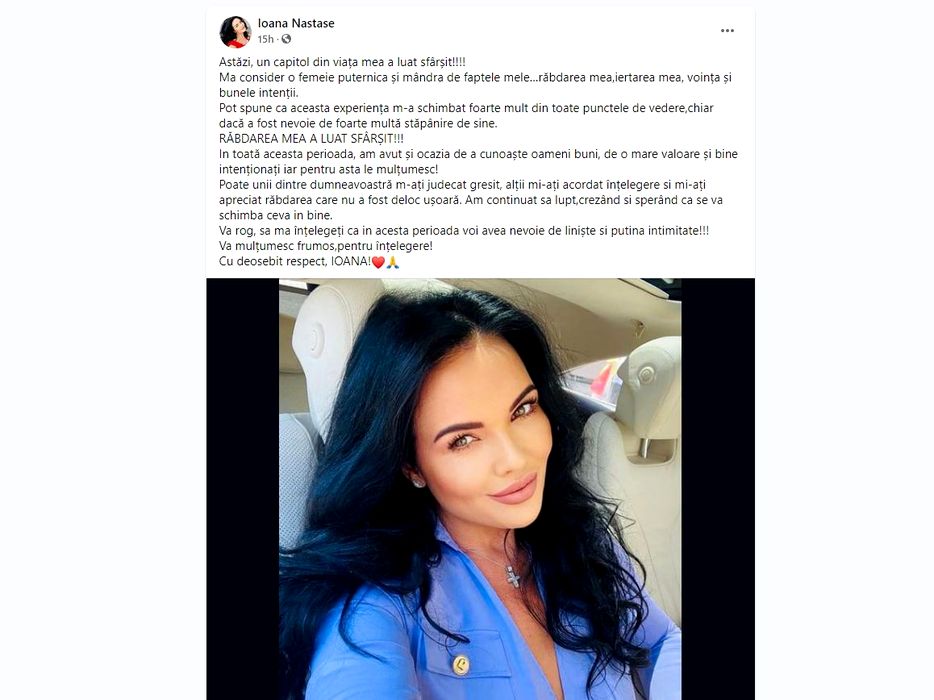
Task: Click the sentence beginning 'Pot spune ca aceasta'
Action: point(466,116)
